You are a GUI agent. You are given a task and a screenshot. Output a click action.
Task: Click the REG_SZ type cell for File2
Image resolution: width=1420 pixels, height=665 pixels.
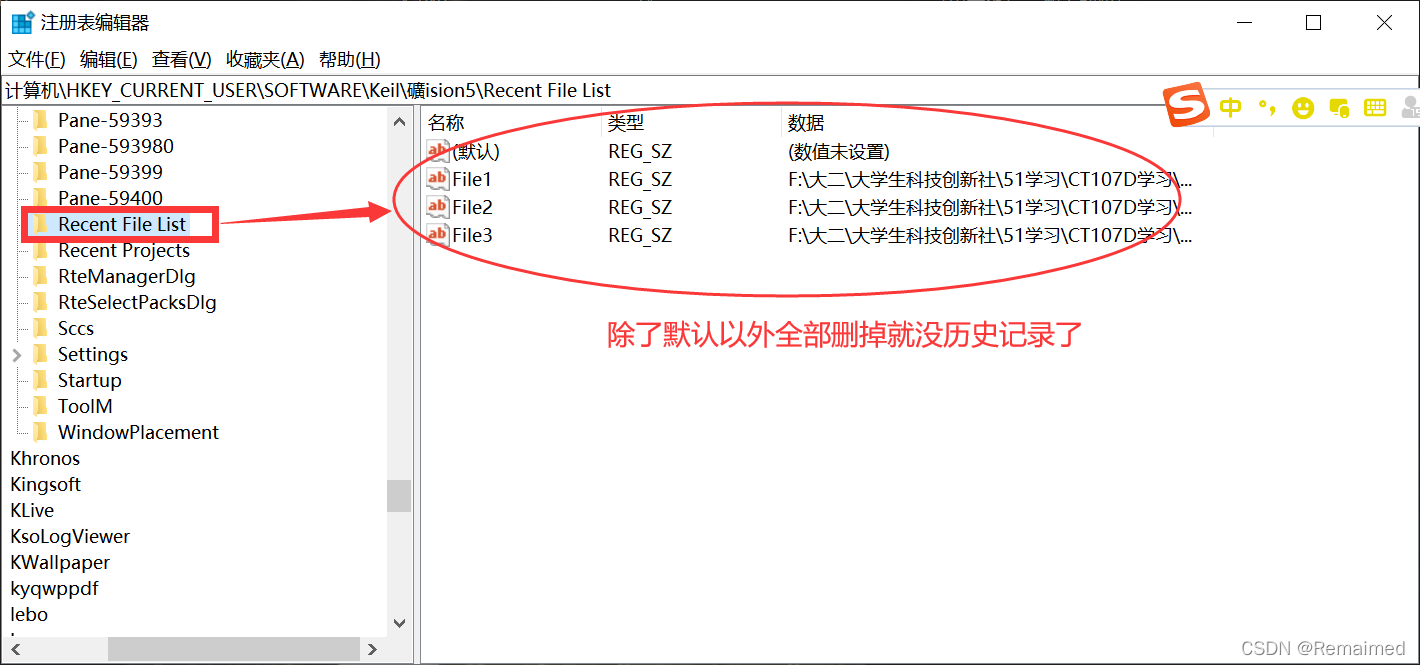pyautogui.click(x=640, y=207)
